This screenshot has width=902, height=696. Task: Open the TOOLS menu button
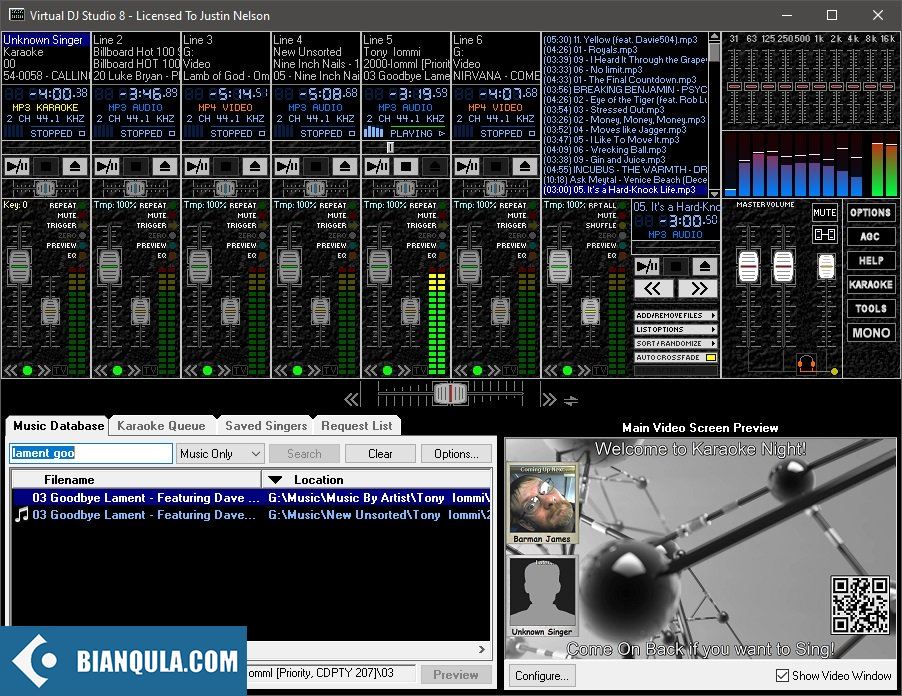(870, 308)
